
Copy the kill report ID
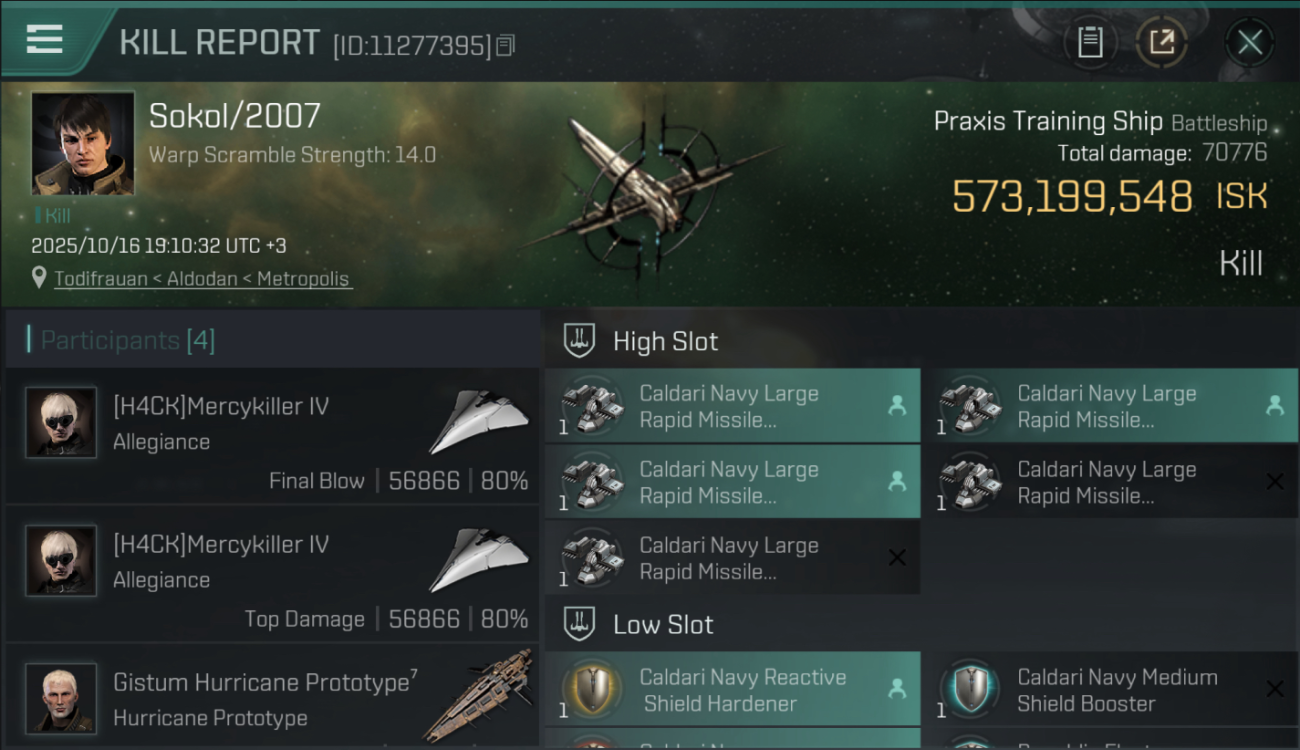pyautogui.click(x=506, y=45)
